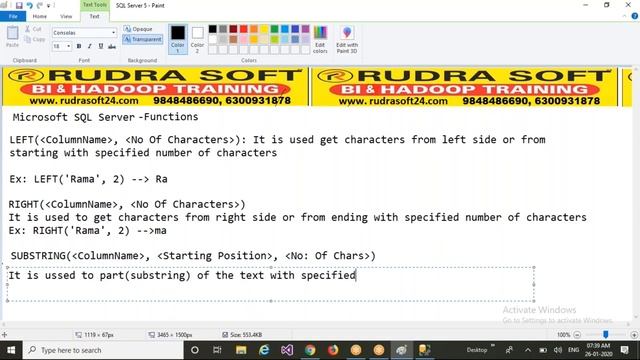This screenshot has height=360, width=640.
Task: Launch Internet Explorer from the taskbar
Action: 264,350
